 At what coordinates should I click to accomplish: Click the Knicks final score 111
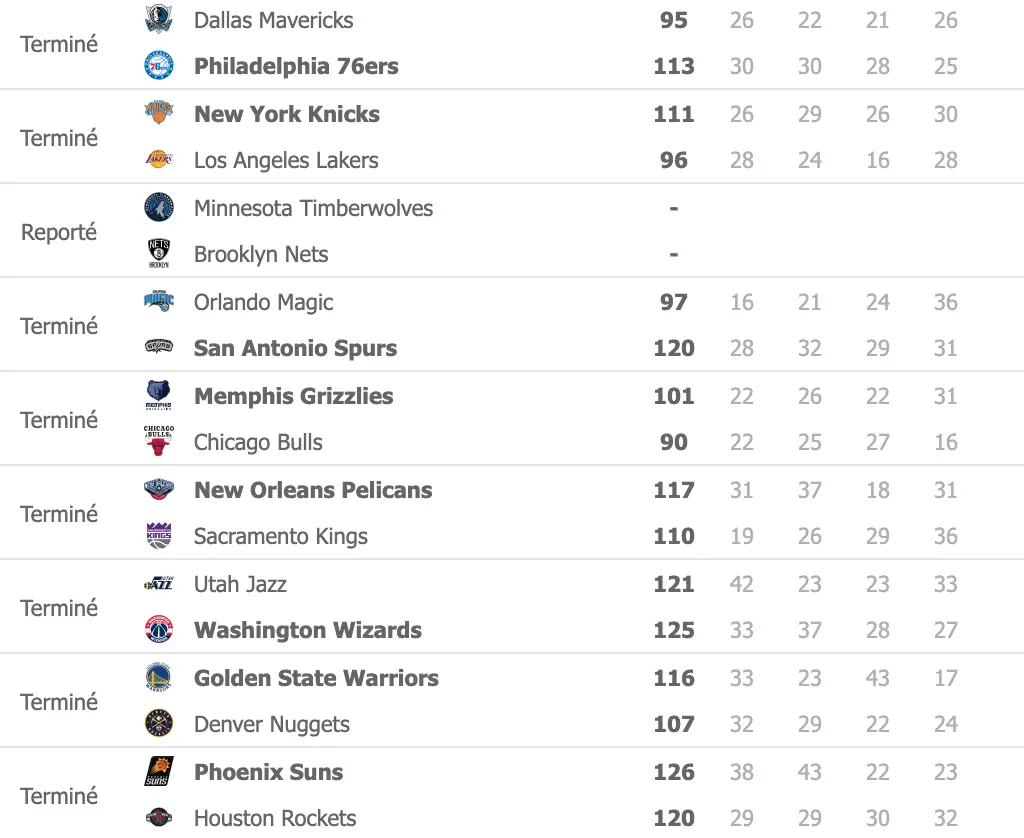(x=673, y=114)
